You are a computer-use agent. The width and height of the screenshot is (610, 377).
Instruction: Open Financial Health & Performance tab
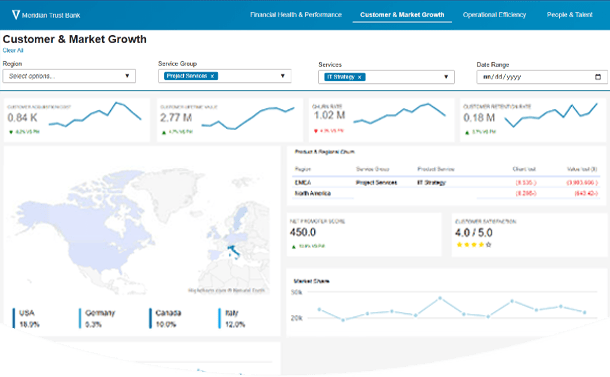pyautogui.click(x=296, y=15)
